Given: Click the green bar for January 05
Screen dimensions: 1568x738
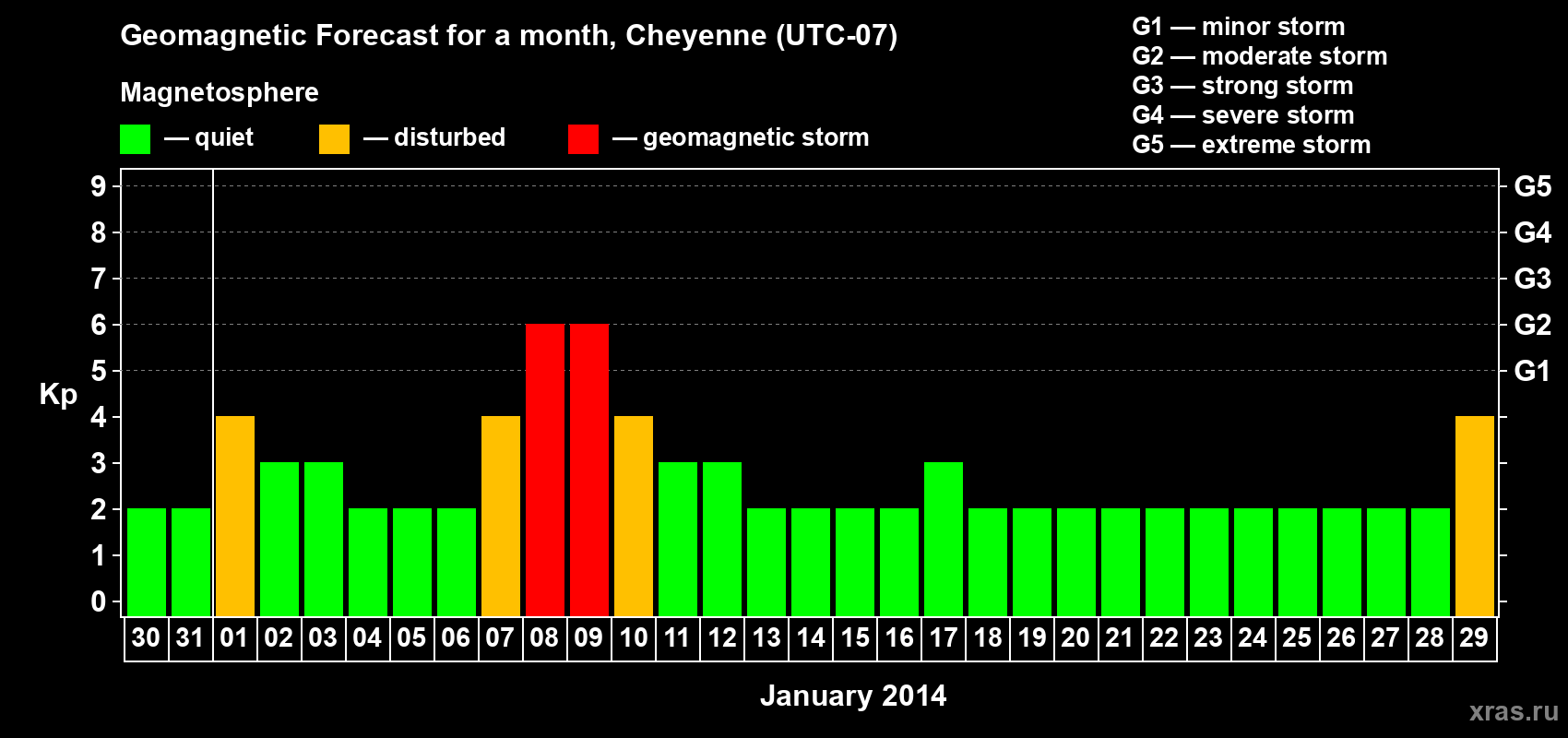Looking at the screenshot, I should click(x=412, y=563).
